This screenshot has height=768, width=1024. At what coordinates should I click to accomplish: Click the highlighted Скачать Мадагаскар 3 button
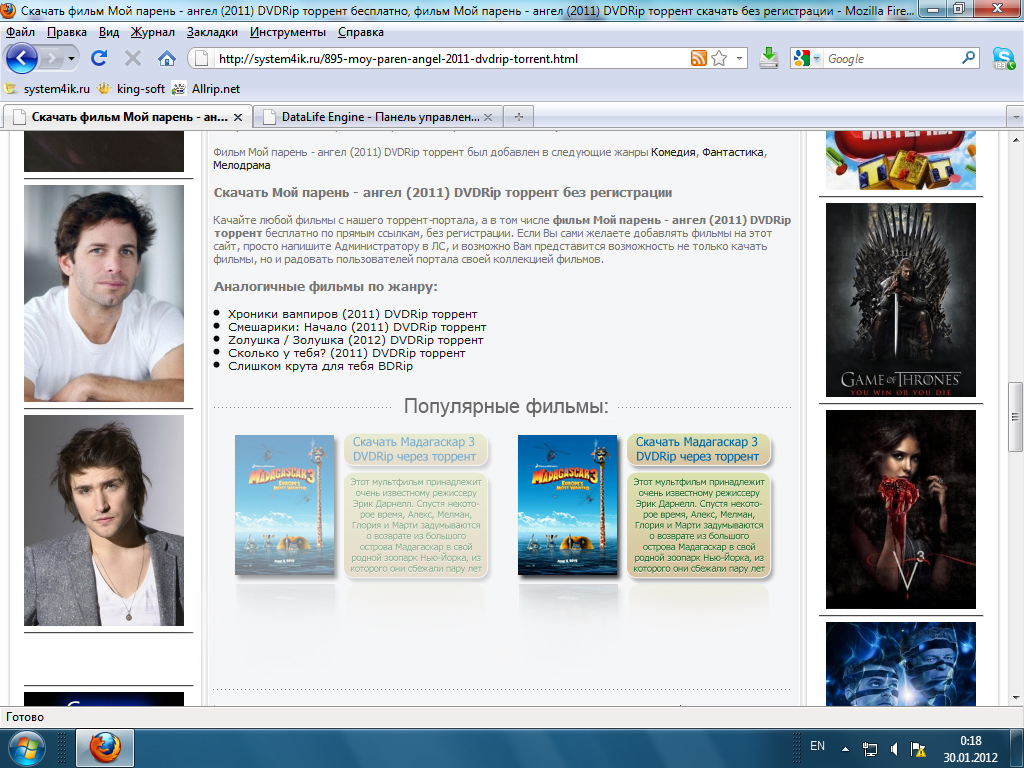pyautogui.click(x=697, y=449)
